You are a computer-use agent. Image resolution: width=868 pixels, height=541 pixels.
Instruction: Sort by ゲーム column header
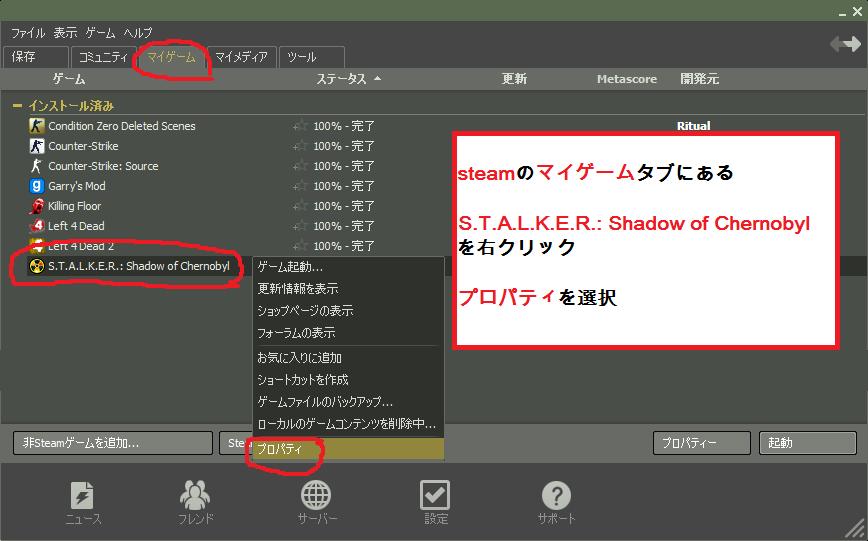[x=69, y=79]
